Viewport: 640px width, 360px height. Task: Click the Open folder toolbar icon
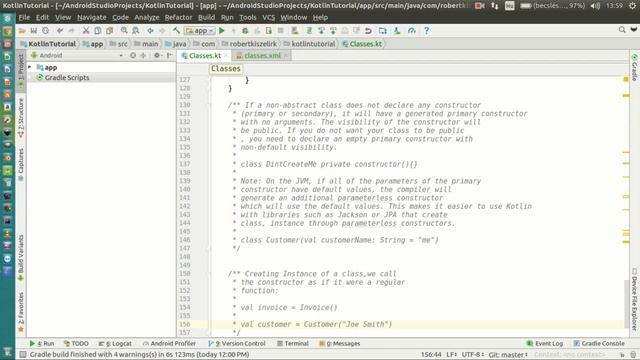pos(22,31)
